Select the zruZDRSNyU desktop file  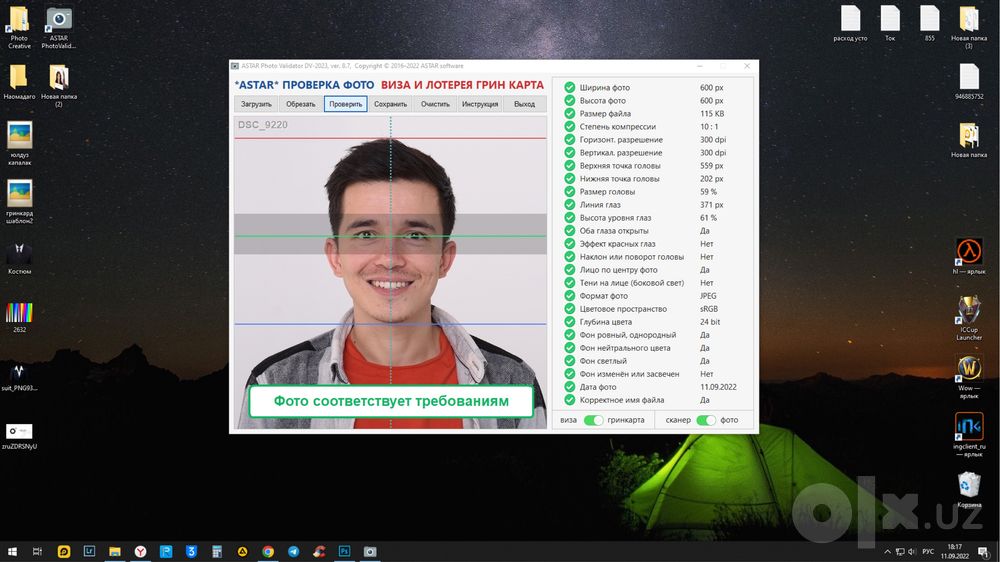click(x=19, y=436)
